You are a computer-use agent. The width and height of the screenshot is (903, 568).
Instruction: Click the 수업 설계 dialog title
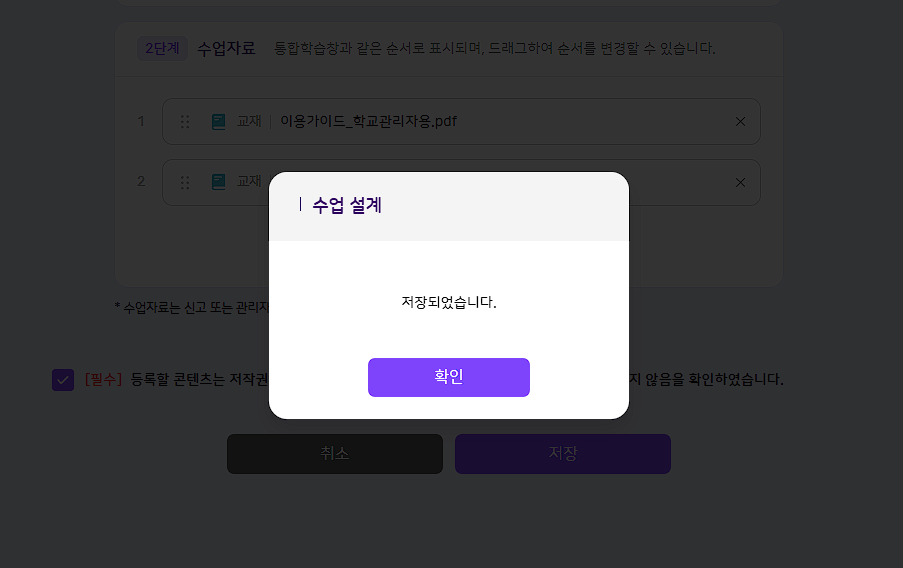pos(347,205)
